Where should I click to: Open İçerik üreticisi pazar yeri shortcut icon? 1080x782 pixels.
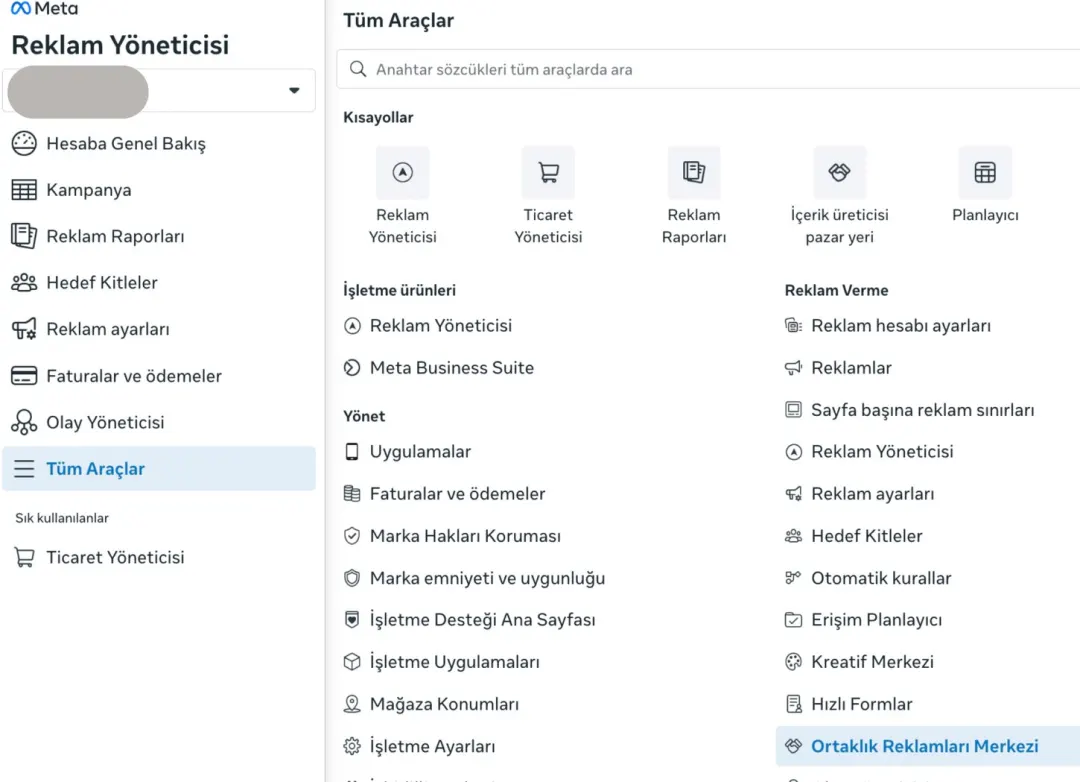coord(839,172)
